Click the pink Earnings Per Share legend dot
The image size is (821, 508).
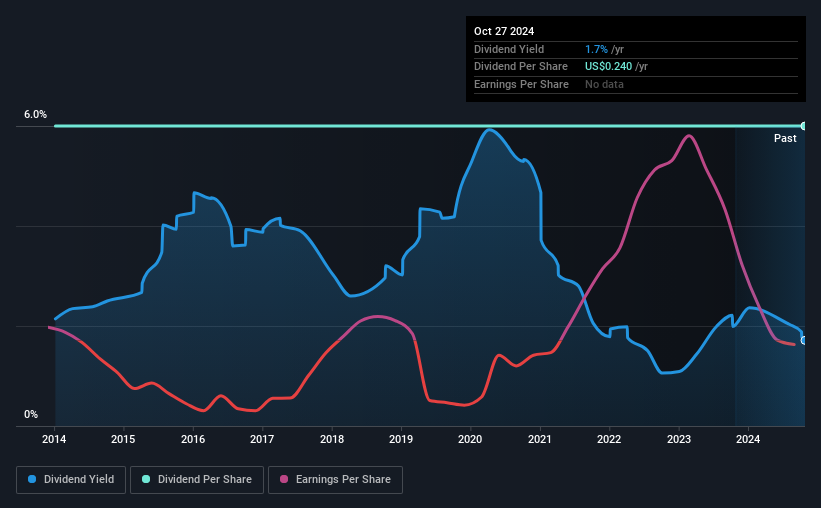pos(284,479)
